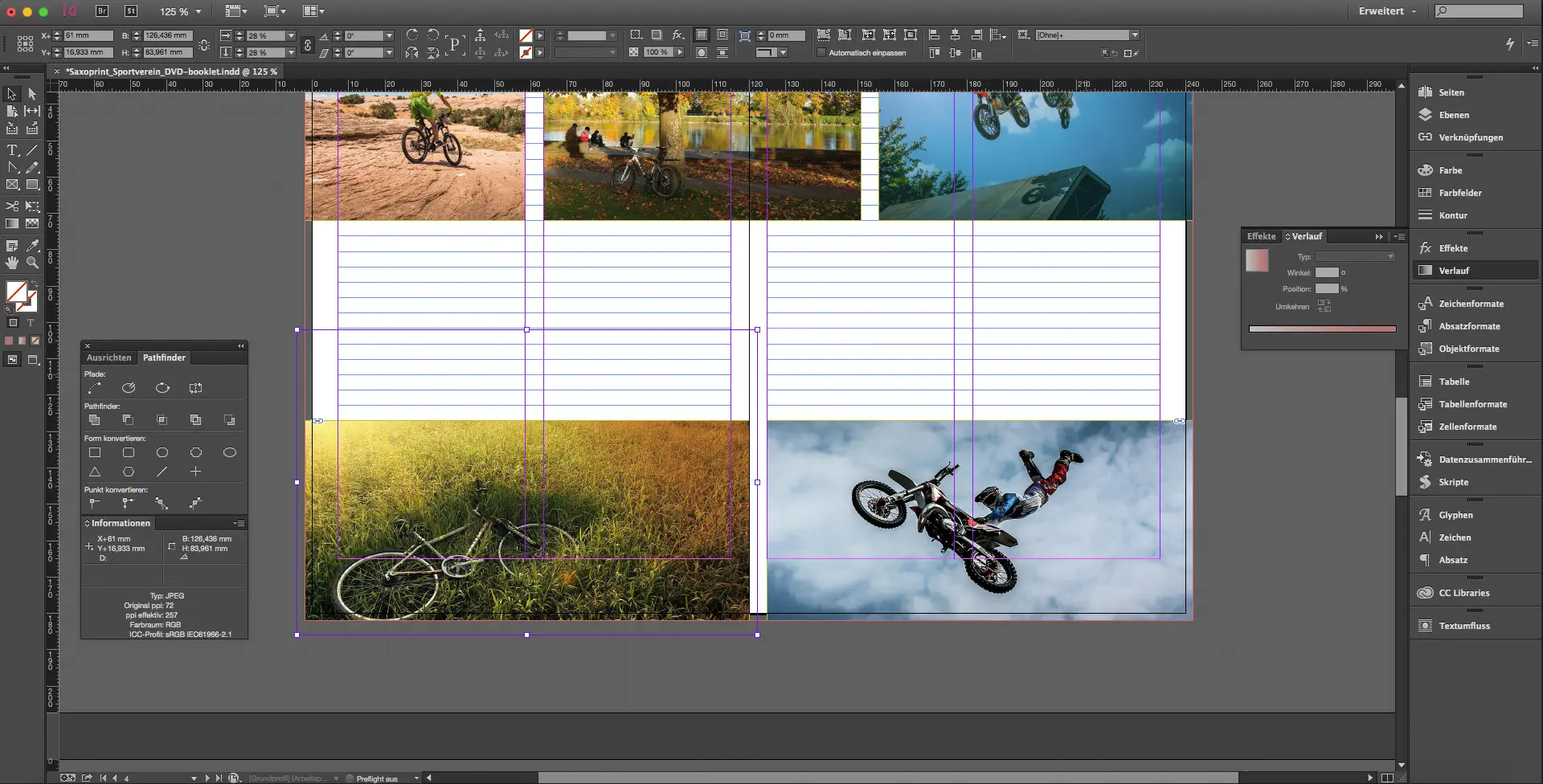Click the gradient ramp bar in Verlauf panel
The width and height of the screenshot is (1543, 784).
(x=1322, y=329)
